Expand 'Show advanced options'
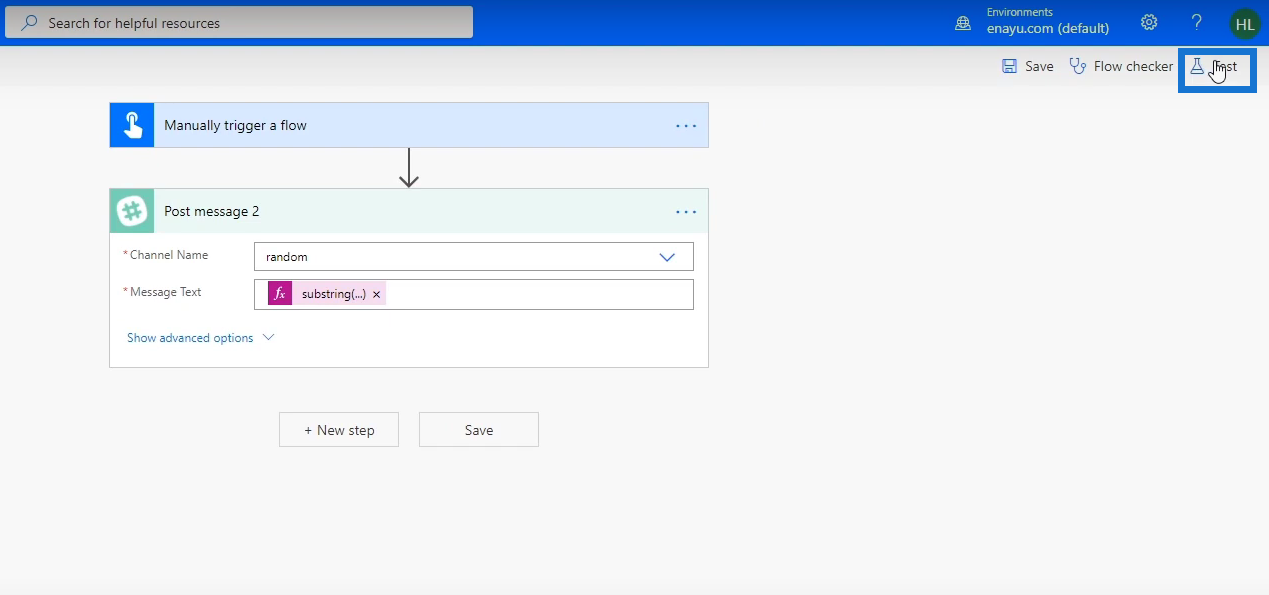This screenshot has height=595, width=1269. [200, 338]
